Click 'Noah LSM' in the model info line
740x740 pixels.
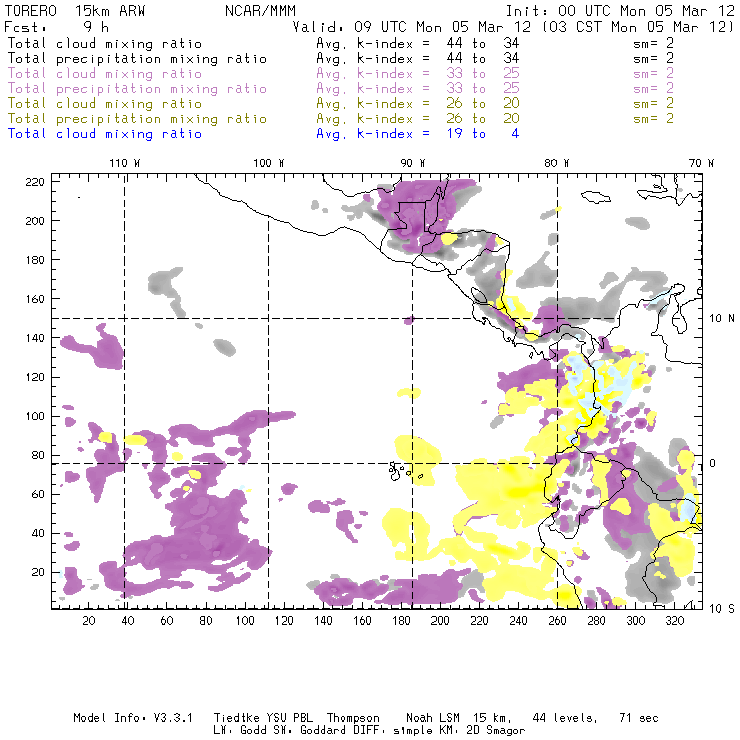pos(433,718)
